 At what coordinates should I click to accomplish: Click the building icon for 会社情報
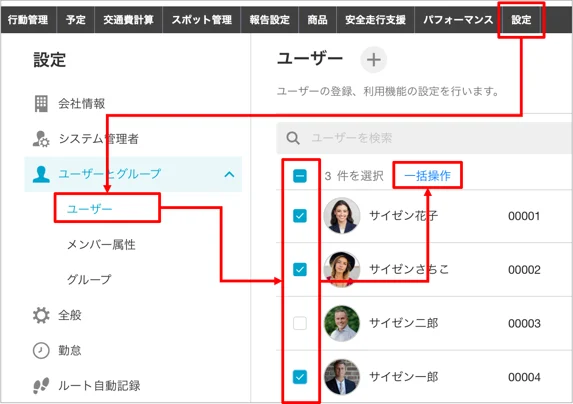[x=41, y=103]
